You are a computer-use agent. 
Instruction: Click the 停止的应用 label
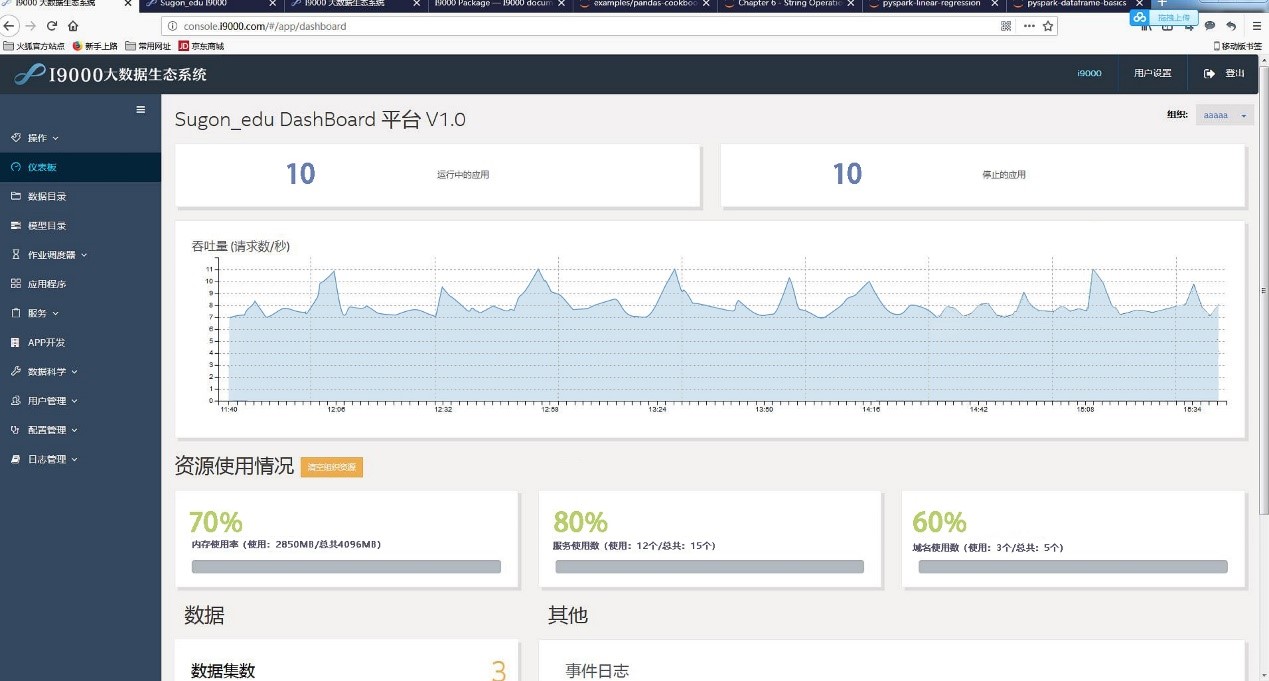click(1004, 175)
